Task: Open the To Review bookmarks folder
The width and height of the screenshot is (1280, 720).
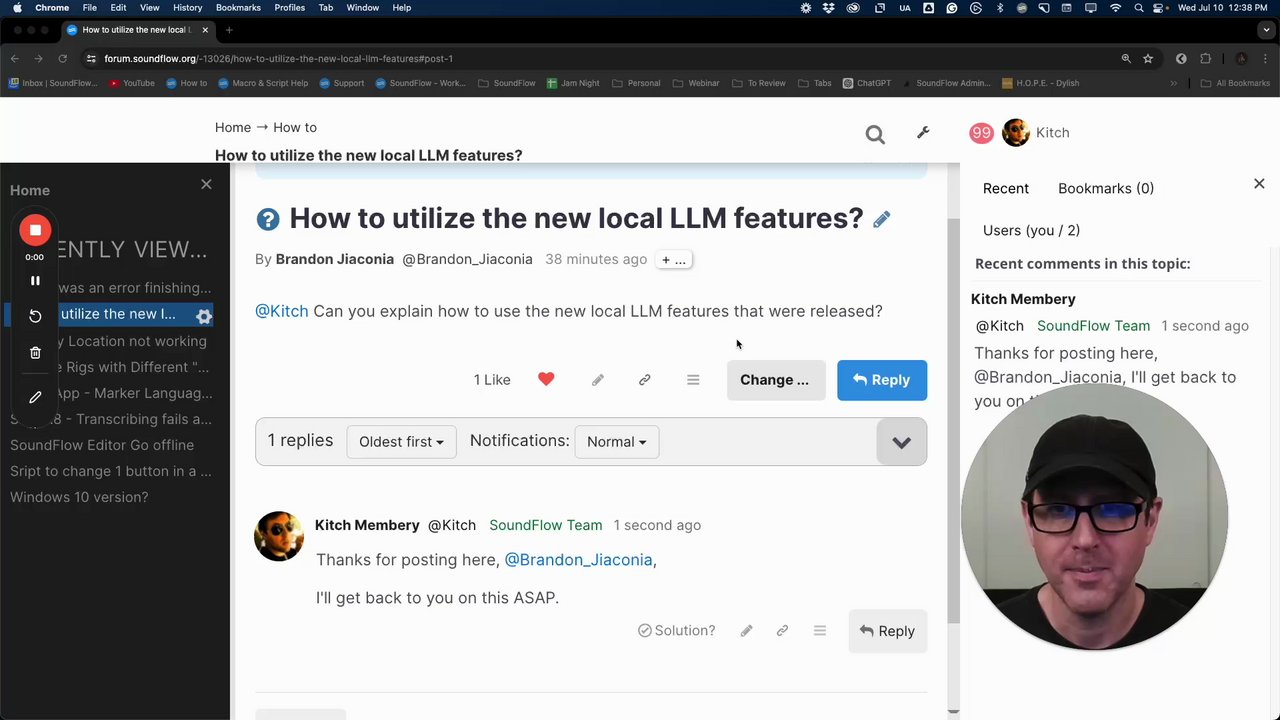Action: [x=760, y=83]
